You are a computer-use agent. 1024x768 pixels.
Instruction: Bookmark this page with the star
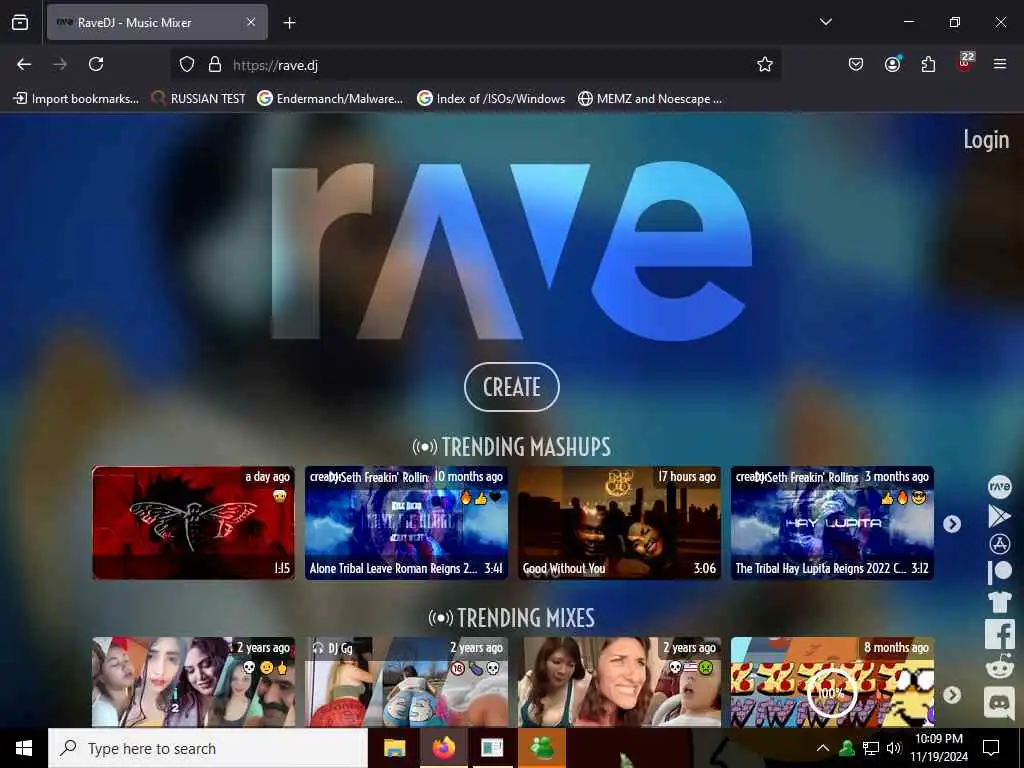point(765,64)
